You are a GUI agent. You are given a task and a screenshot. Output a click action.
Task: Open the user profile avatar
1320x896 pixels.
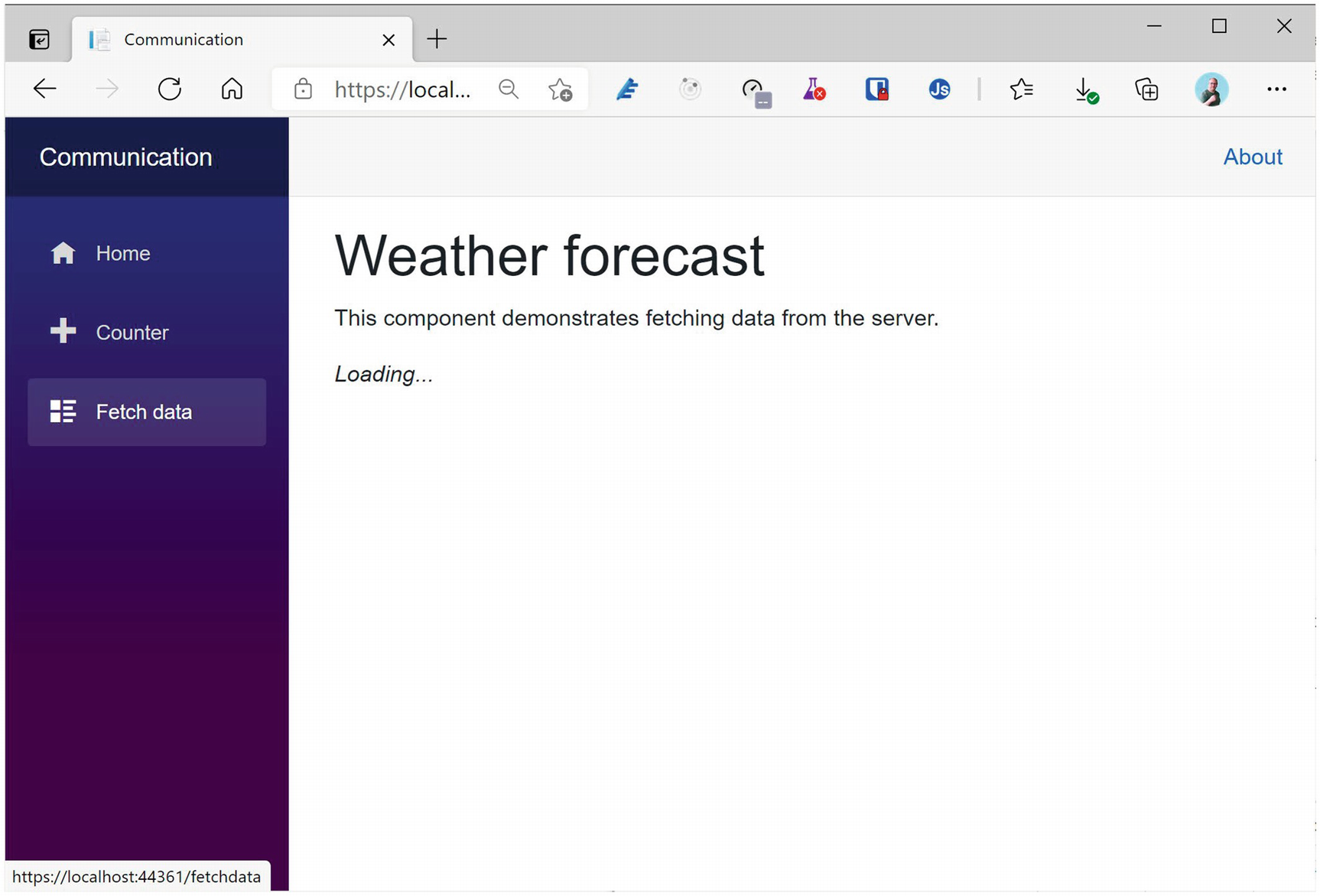[x=1211, y=89]
